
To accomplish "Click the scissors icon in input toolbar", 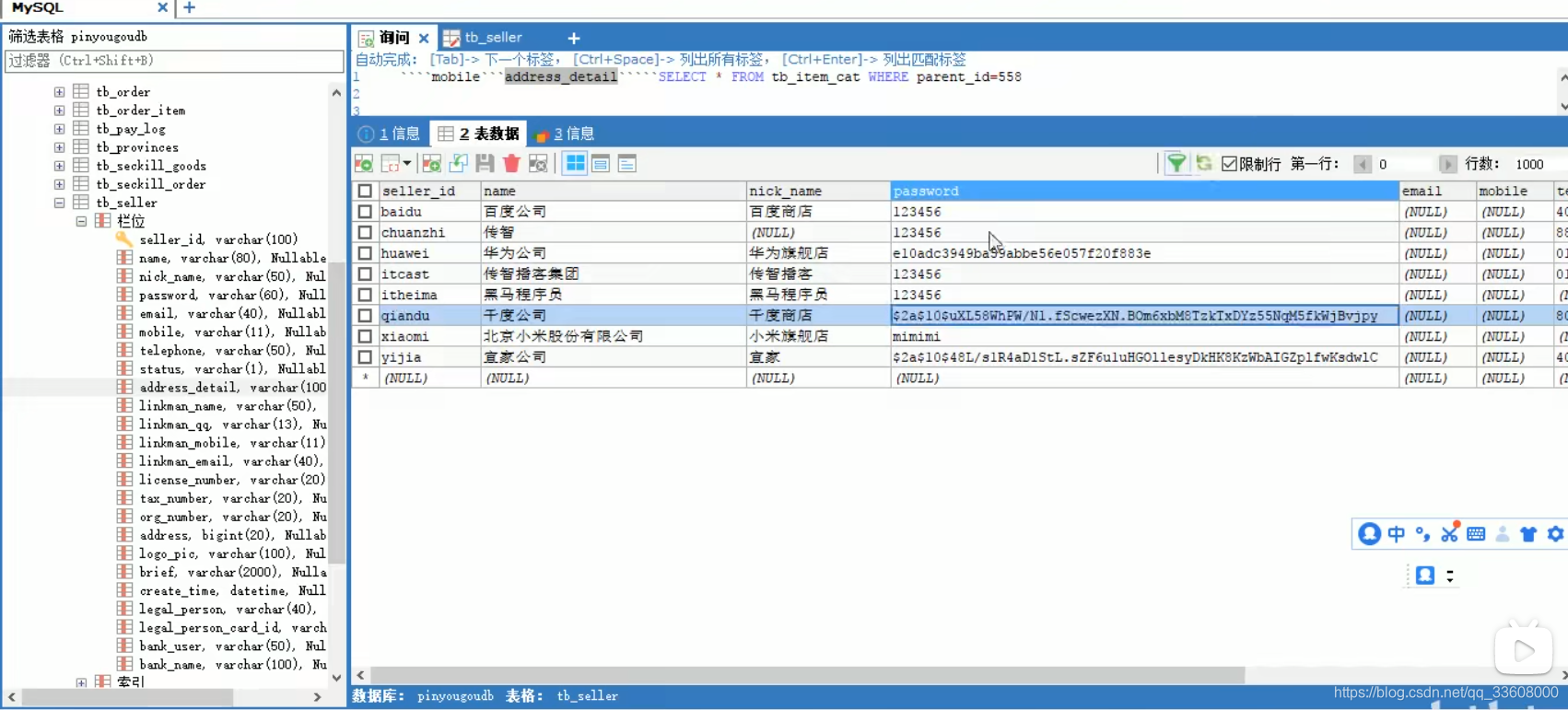I will tap(1449, 533).
